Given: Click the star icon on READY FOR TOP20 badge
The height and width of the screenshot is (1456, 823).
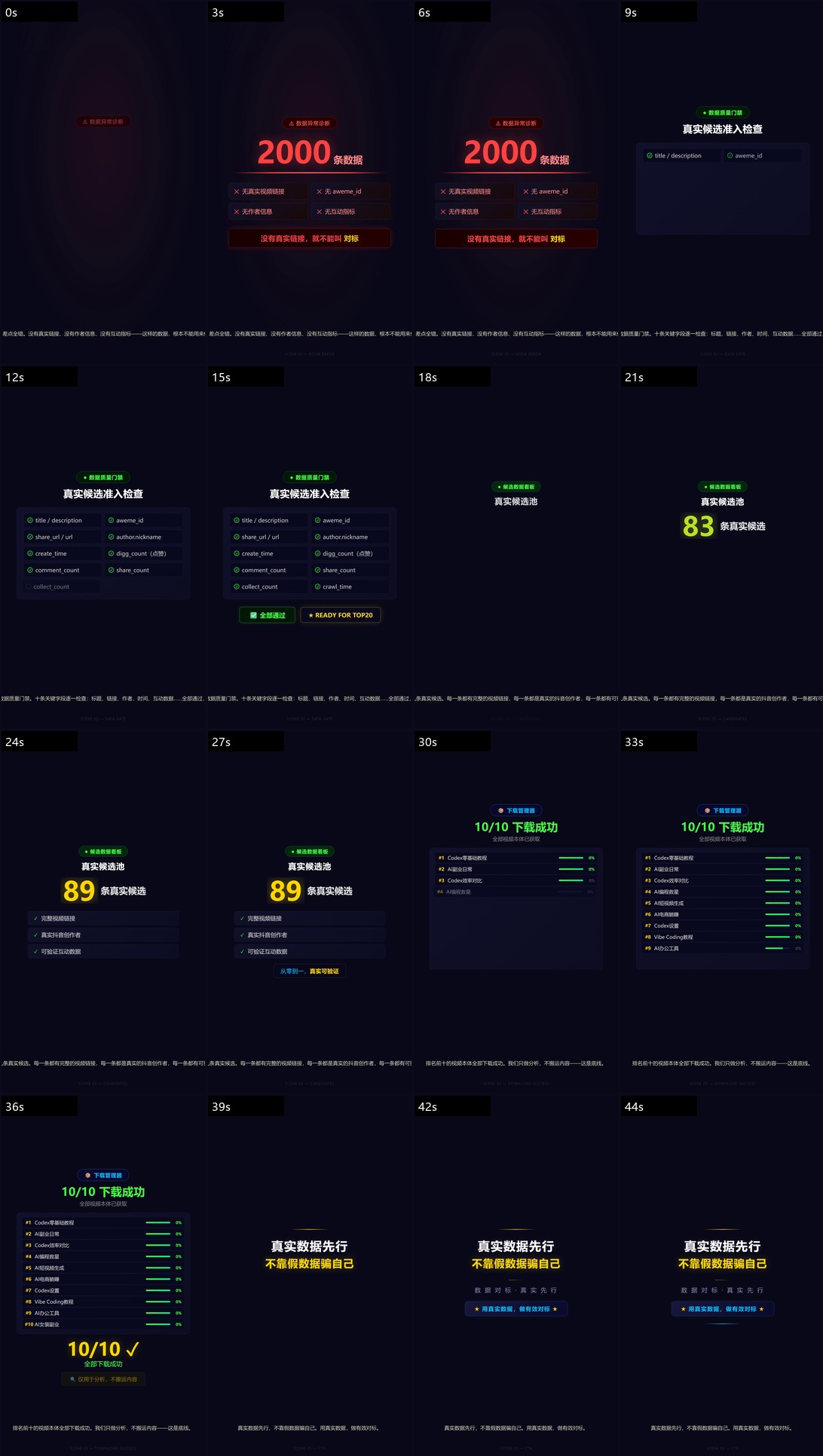Looking at the screenshot, I should click(311, 616).
